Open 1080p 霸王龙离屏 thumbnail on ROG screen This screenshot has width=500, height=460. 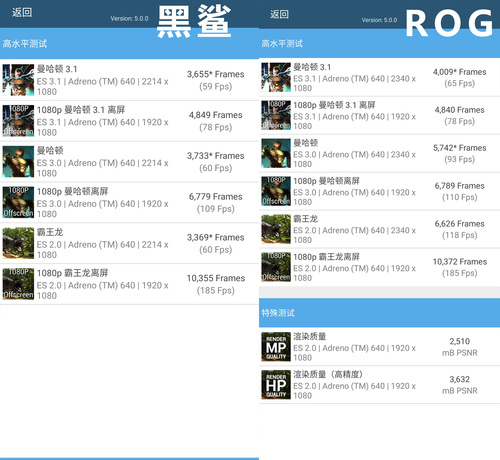(276, 267)
